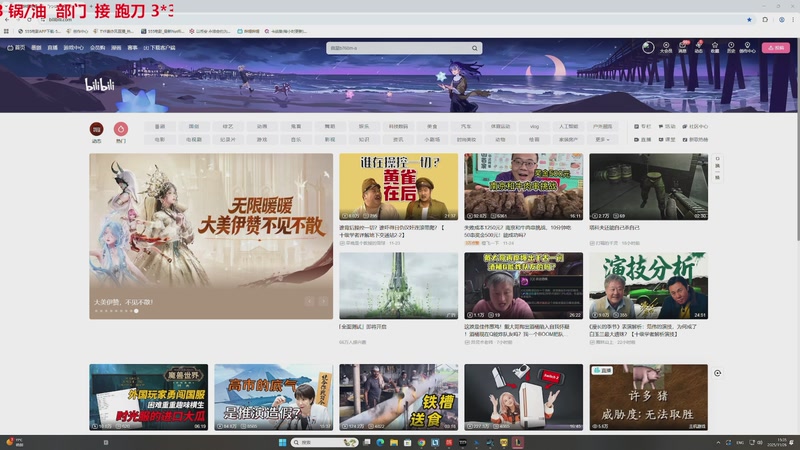Open the 收藏 favorites icon

tap(715, 47)
